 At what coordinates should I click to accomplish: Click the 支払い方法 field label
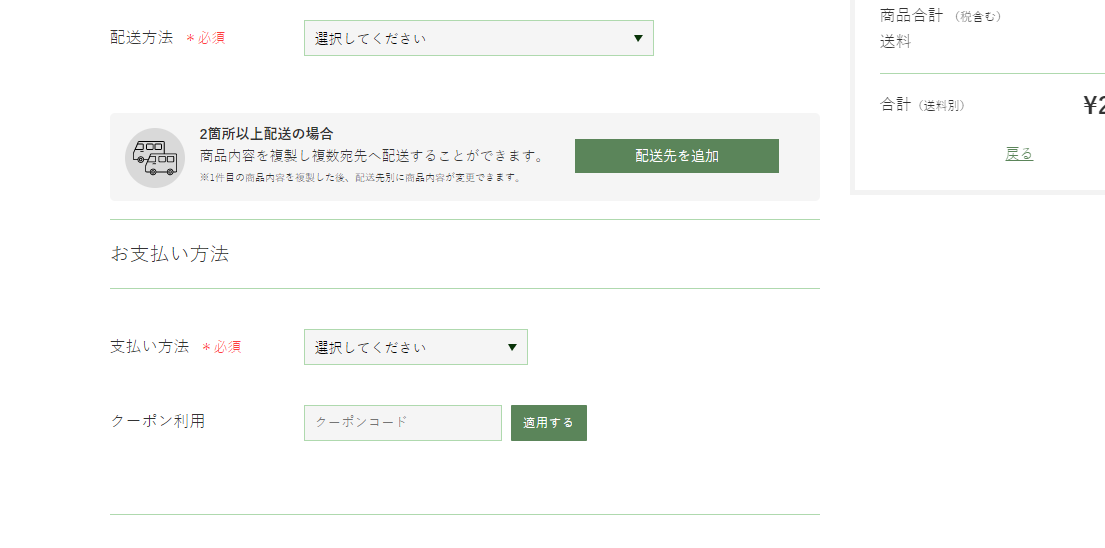(150, 347)
